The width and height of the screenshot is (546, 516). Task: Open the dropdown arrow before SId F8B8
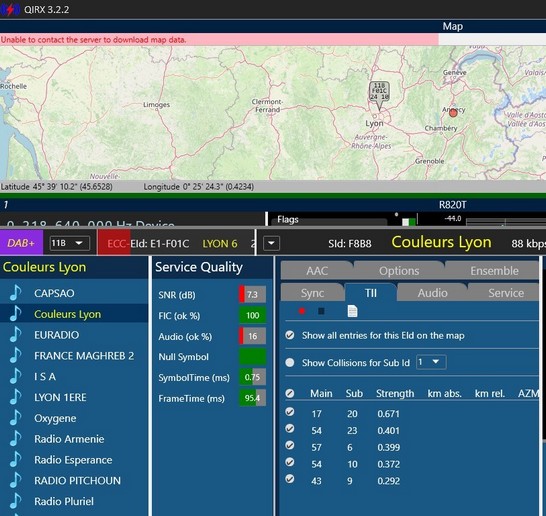[271, 243]
